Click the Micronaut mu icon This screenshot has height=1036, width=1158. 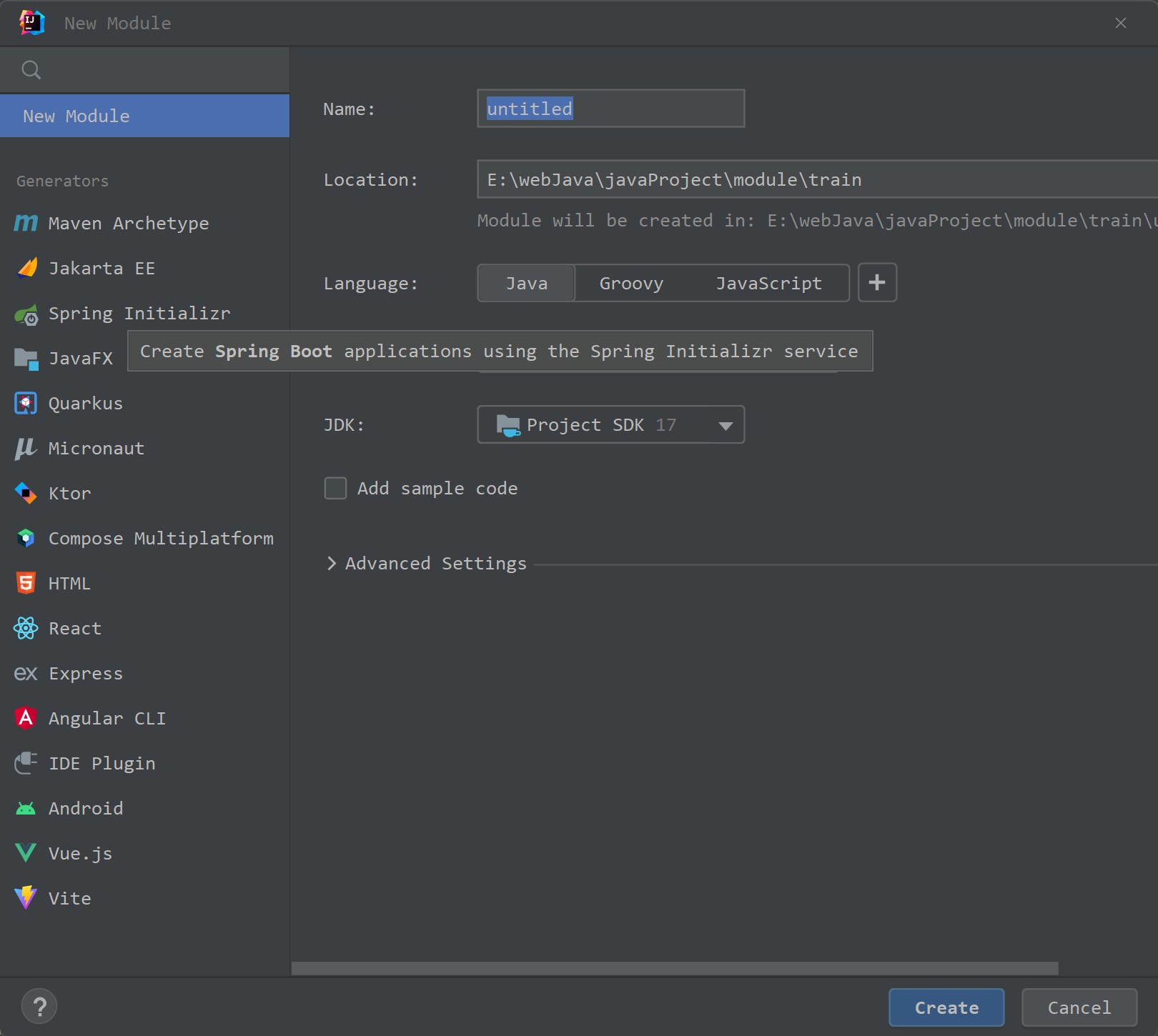(26, 449)
